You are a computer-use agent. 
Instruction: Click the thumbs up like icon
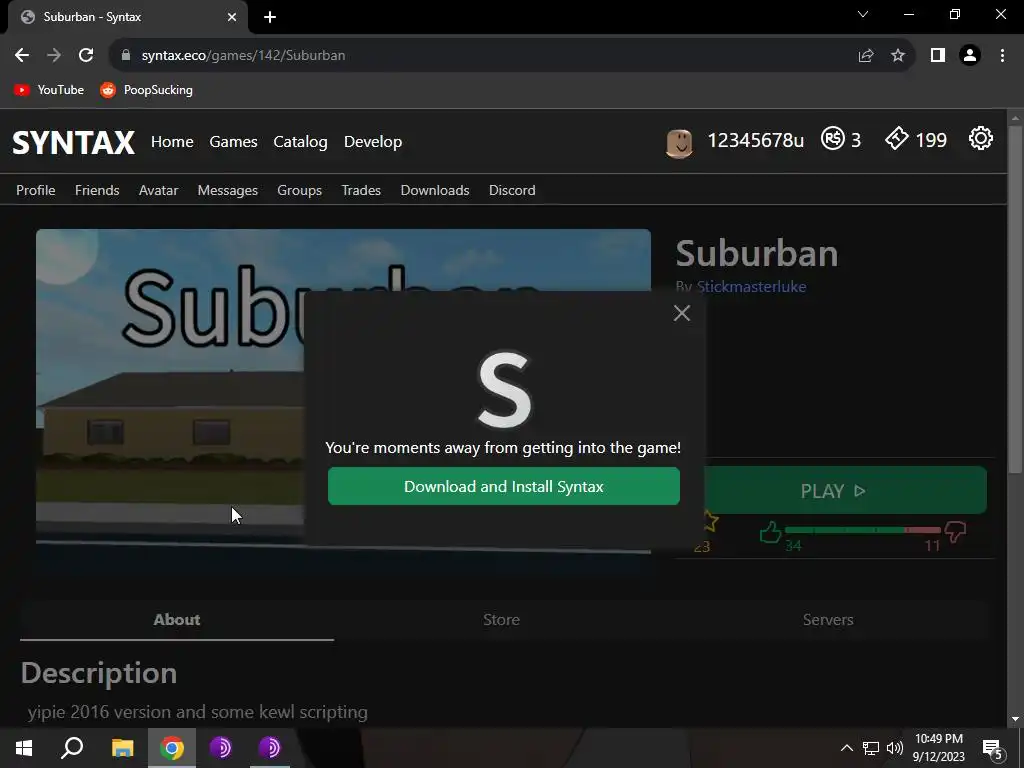[771, 532]
